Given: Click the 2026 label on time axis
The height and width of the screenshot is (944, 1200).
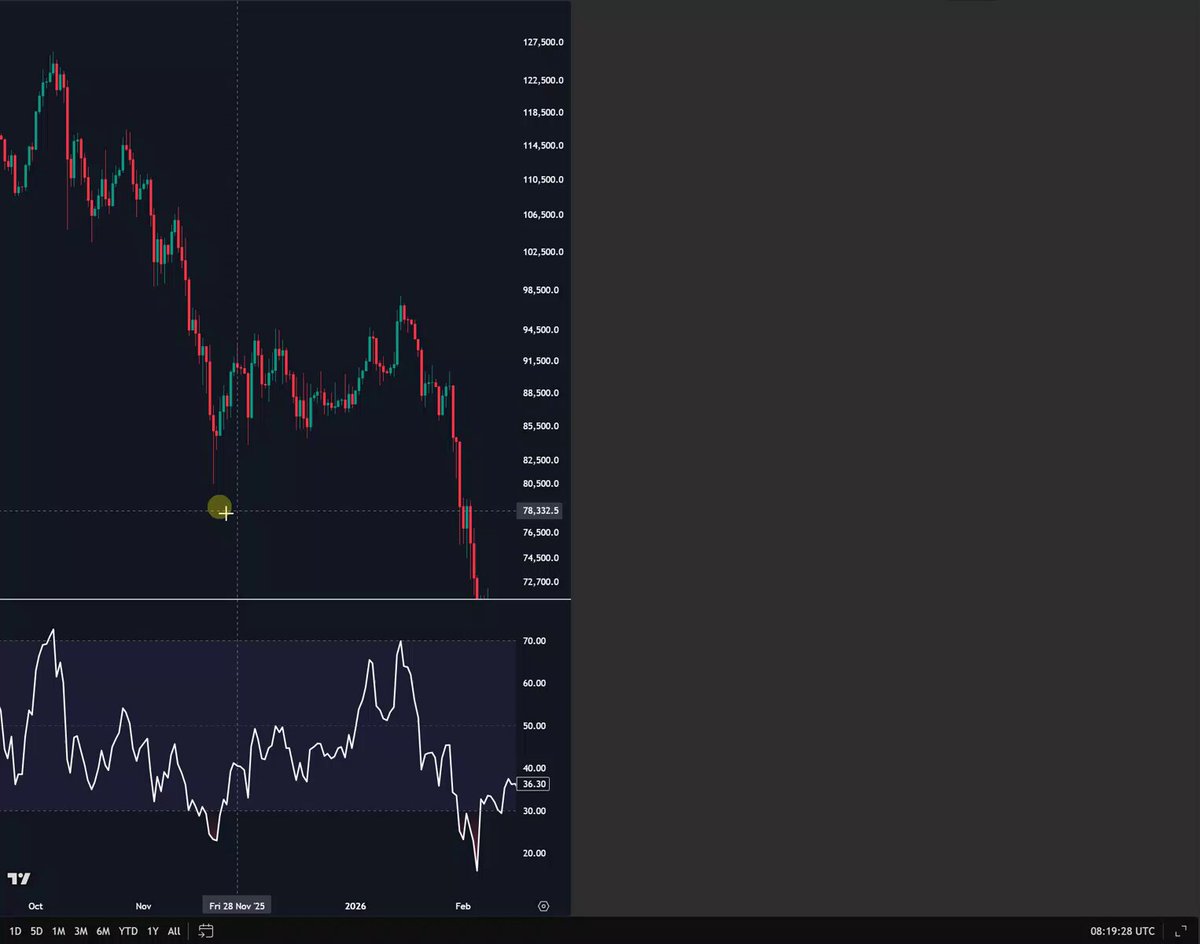Looking at the screenshot, I should 355,906.
